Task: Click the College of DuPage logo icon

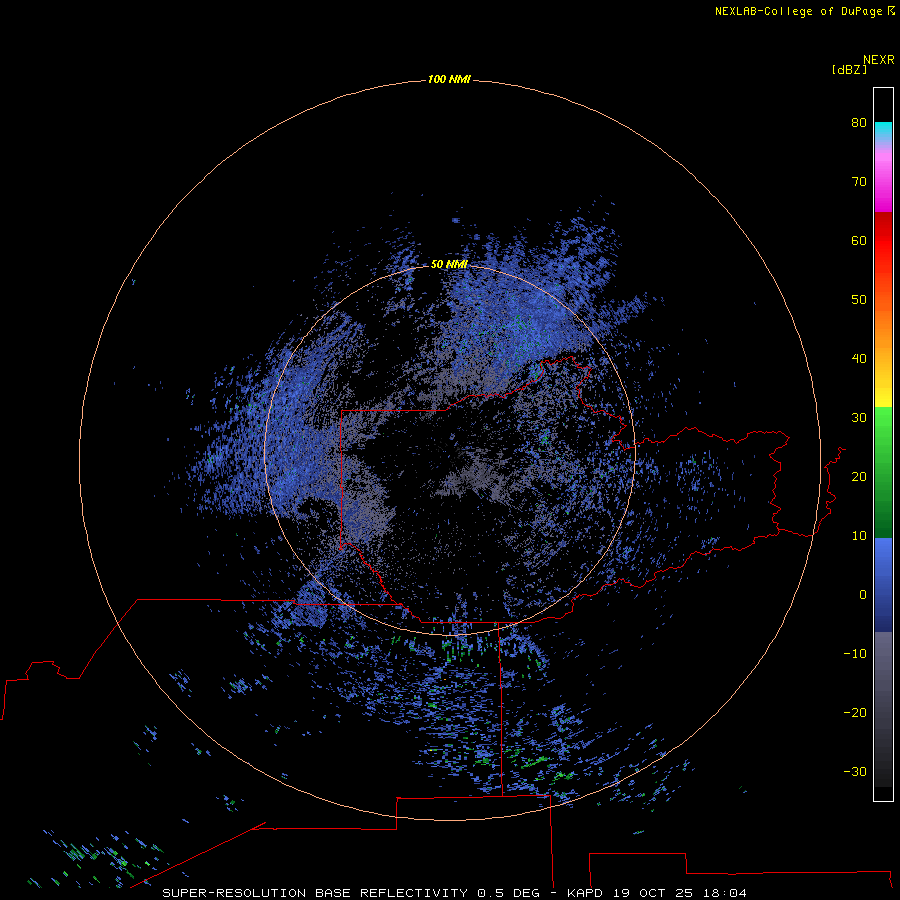Action: (891, 11)
